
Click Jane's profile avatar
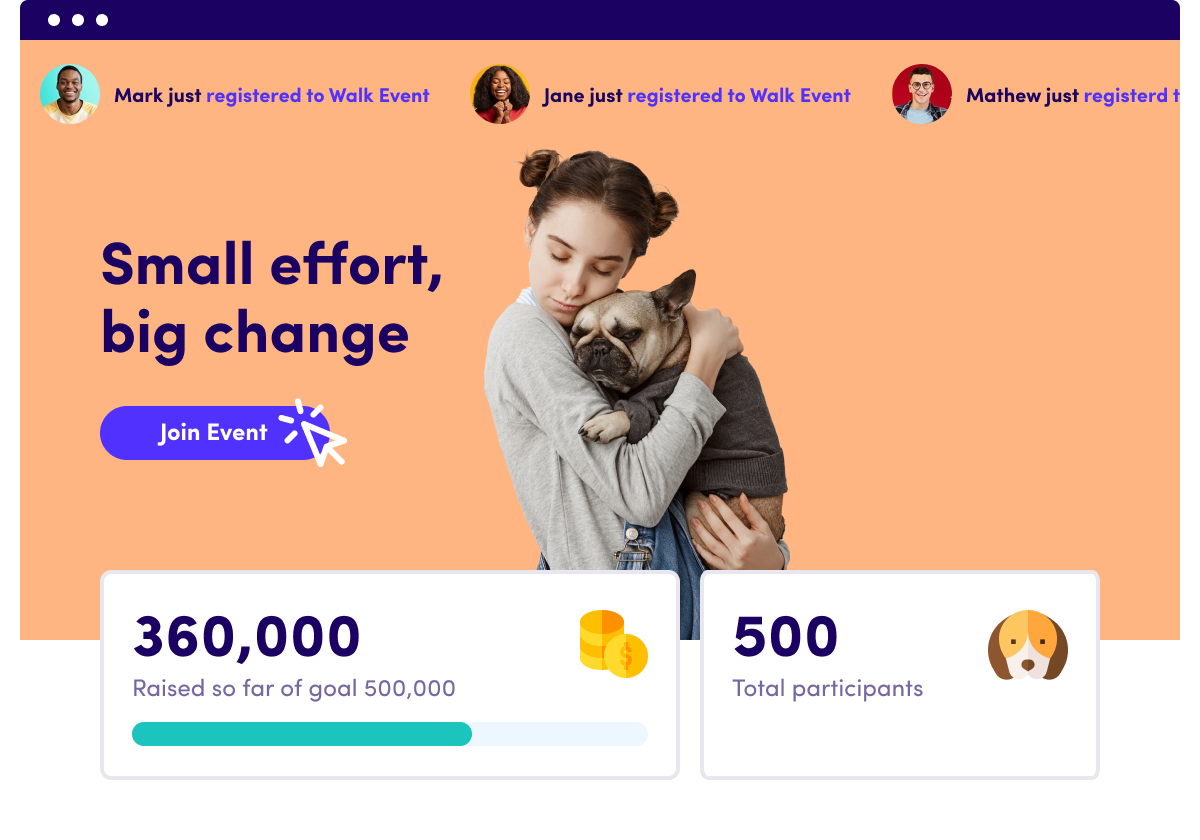(500, 95)
